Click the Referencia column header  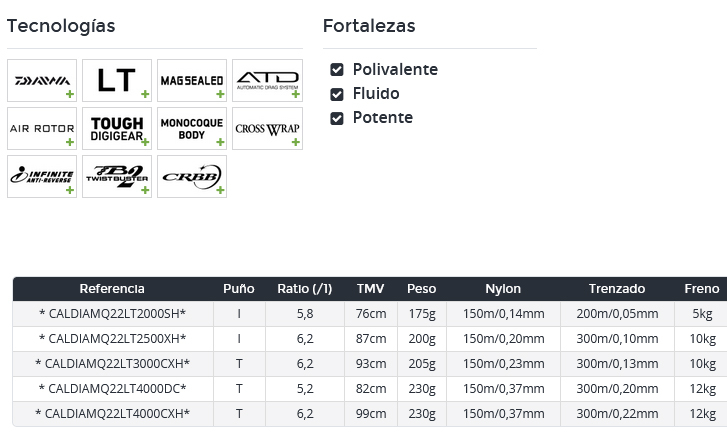click(x=112, y=289)
